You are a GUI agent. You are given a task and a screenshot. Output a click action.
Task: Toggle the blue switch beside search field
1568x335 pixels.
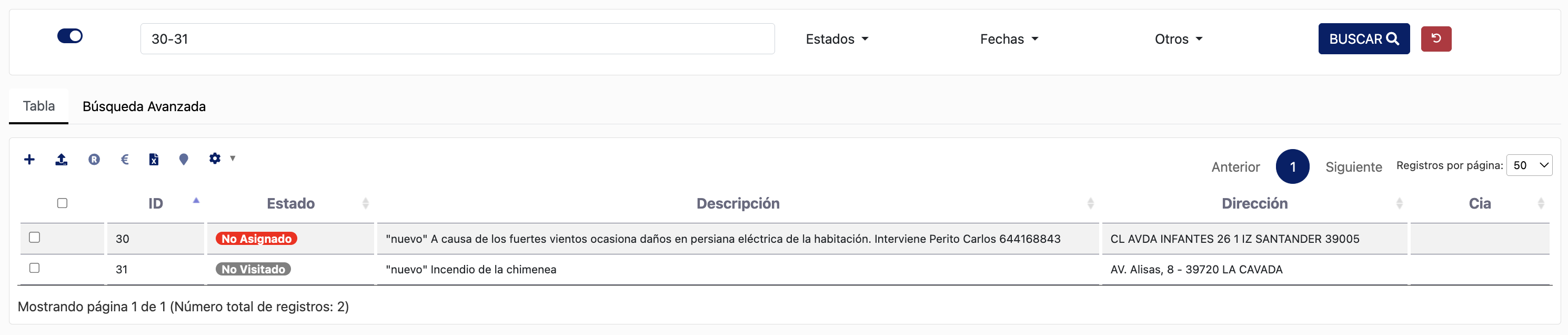click(x=70, y=36)
